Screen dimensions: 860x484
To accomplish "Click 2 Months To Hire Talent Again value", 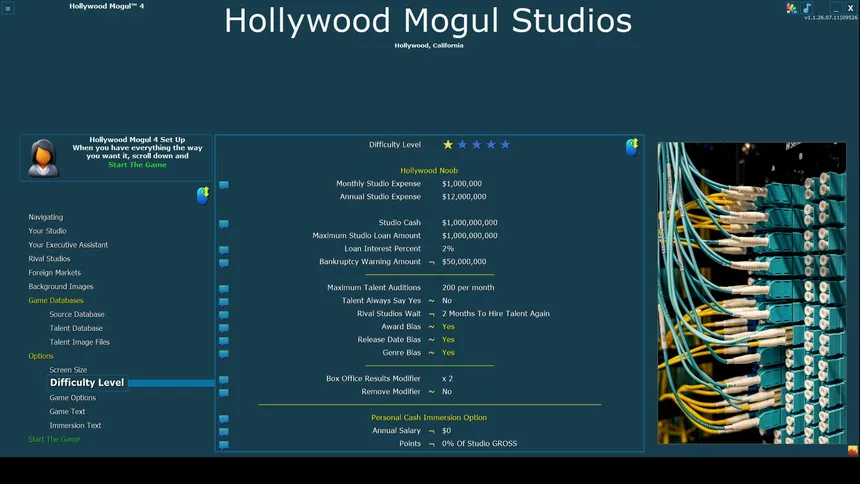I will pyautogui.click(x=496, y=314).
